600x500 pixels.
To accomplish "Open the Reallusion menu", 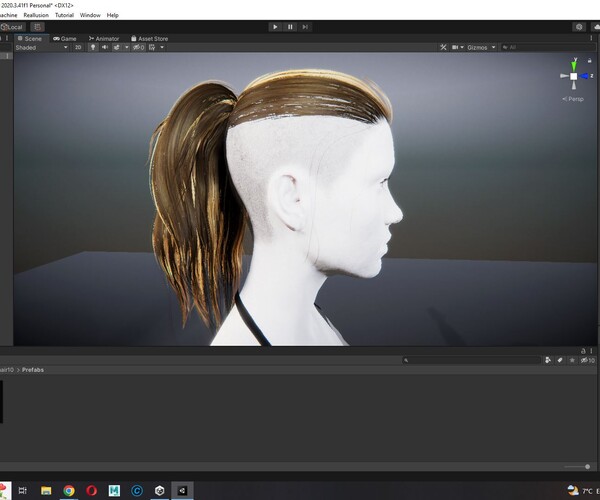I will coord(36,15).
